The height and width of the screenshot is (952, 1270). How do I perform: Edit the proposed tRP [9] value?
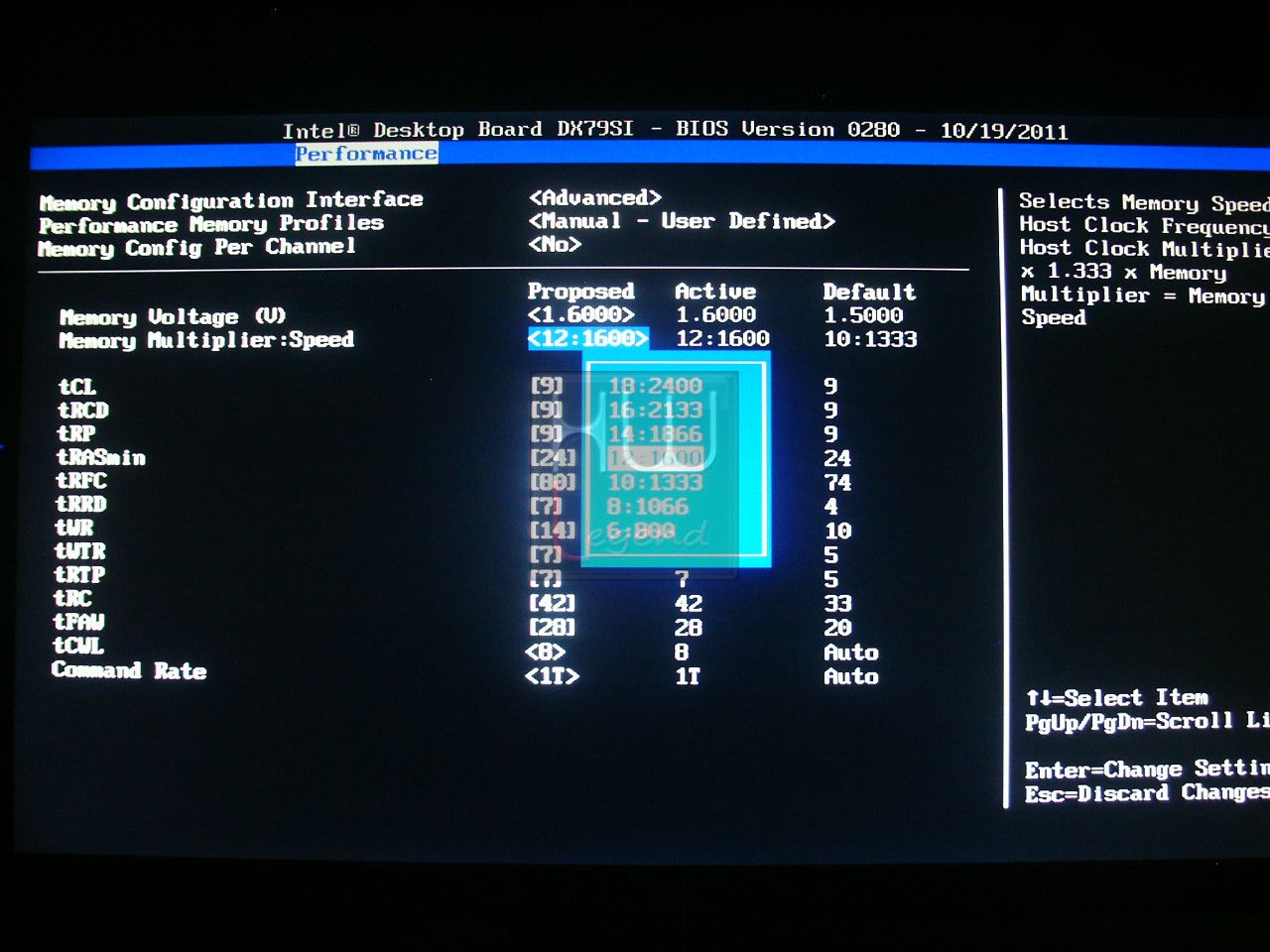[x=547, y=433]
